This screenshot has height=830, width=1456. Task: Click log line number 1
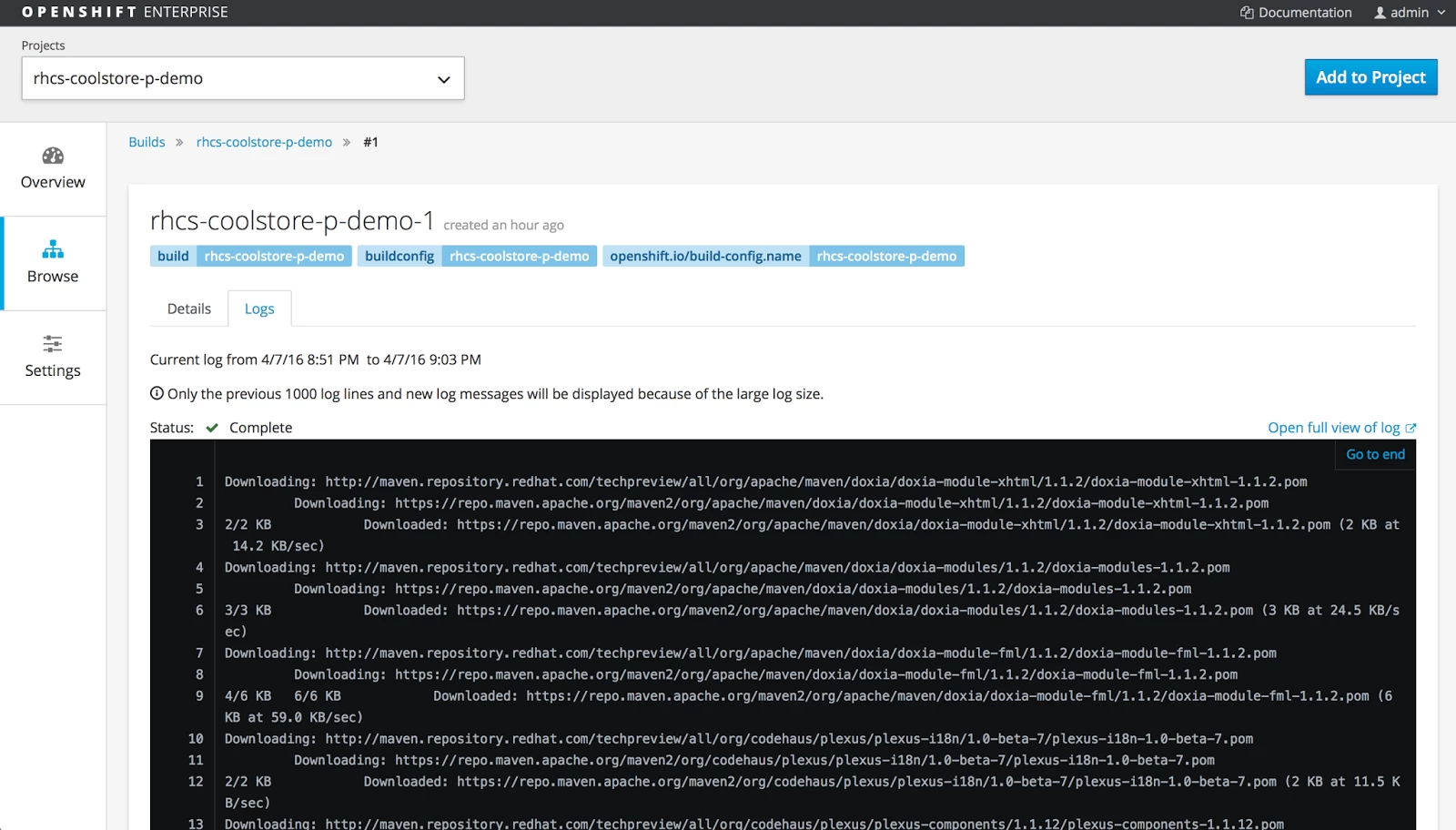[x=199, y=481]
